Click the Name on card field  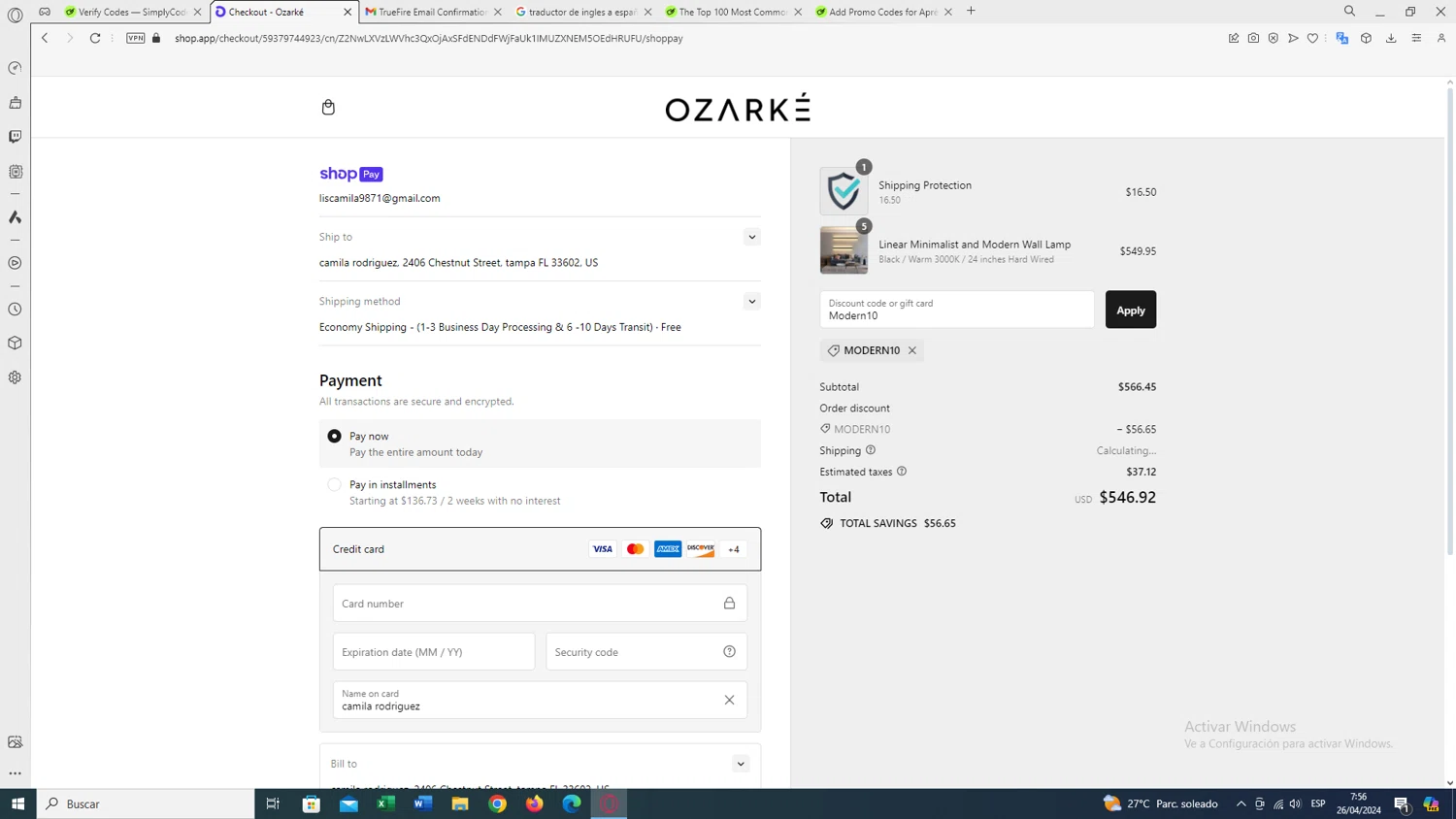540,700
